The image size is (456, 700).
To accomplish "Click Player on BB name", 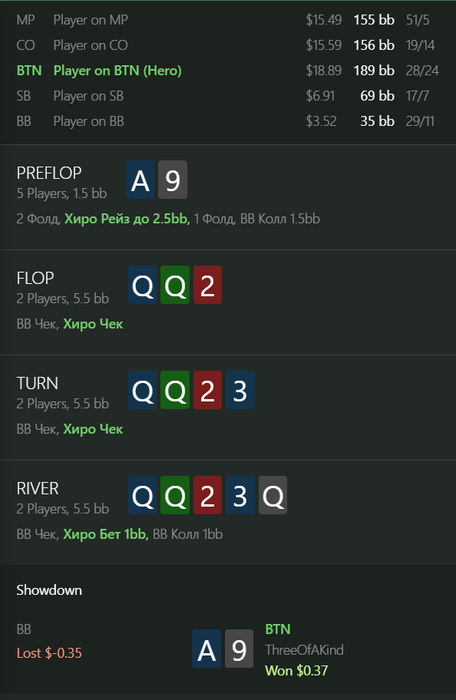I will click(89, 121).
